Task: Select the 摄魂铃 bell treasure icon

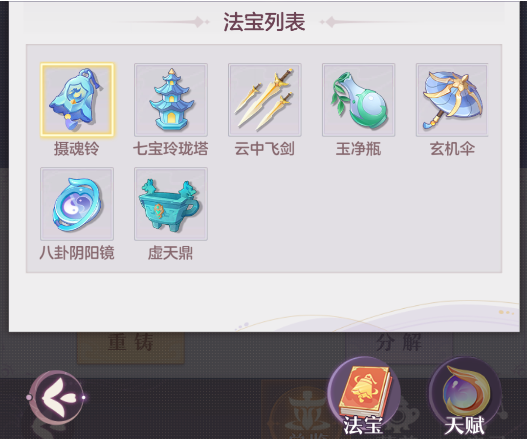Action: [77, 100]
